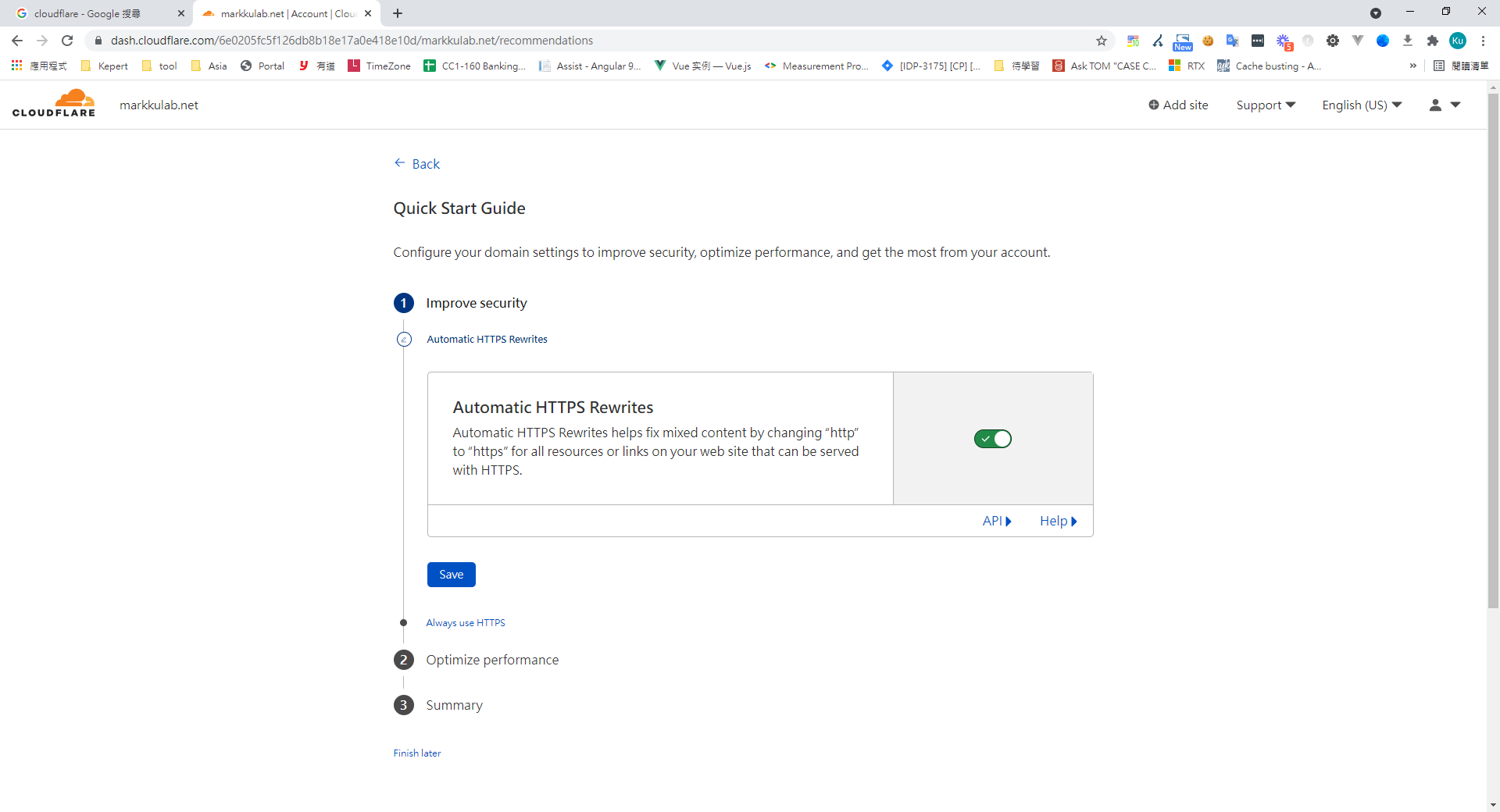Click the account user profile icon
1500x812 pixels.
[x=1435, y=105]
